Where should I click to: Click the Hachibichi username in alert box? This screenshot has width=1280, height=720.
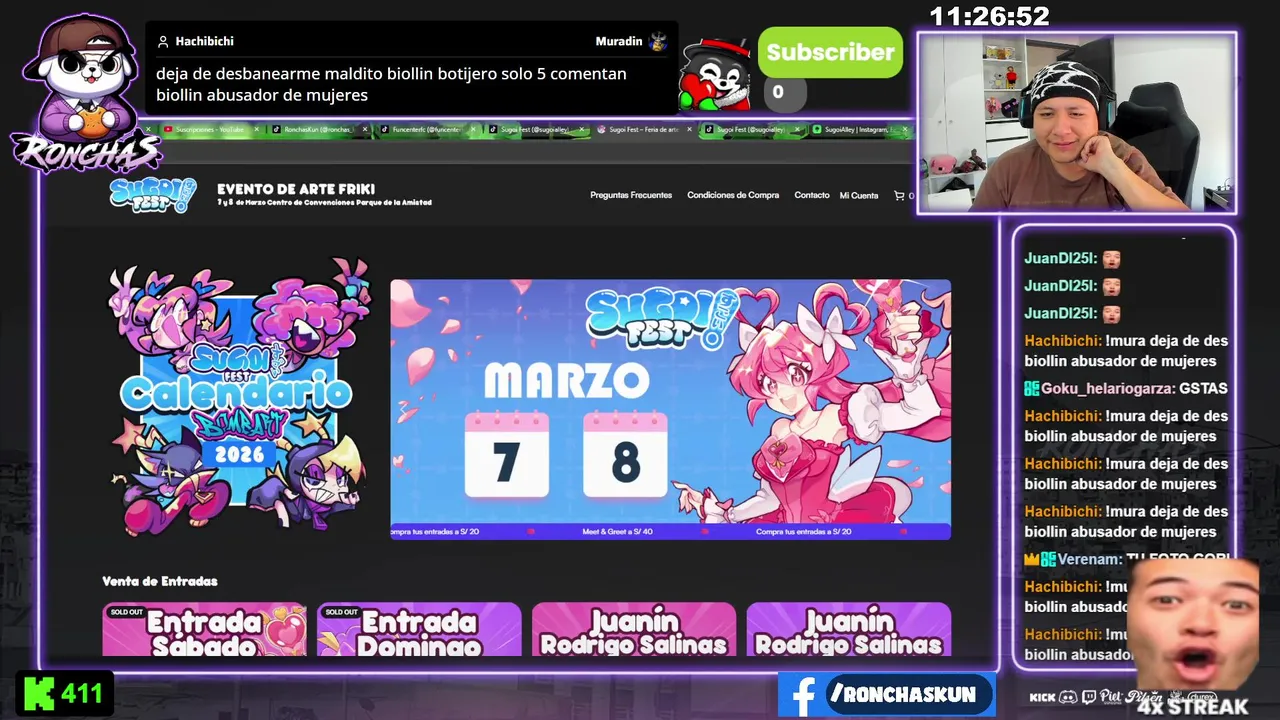point(204,42)
